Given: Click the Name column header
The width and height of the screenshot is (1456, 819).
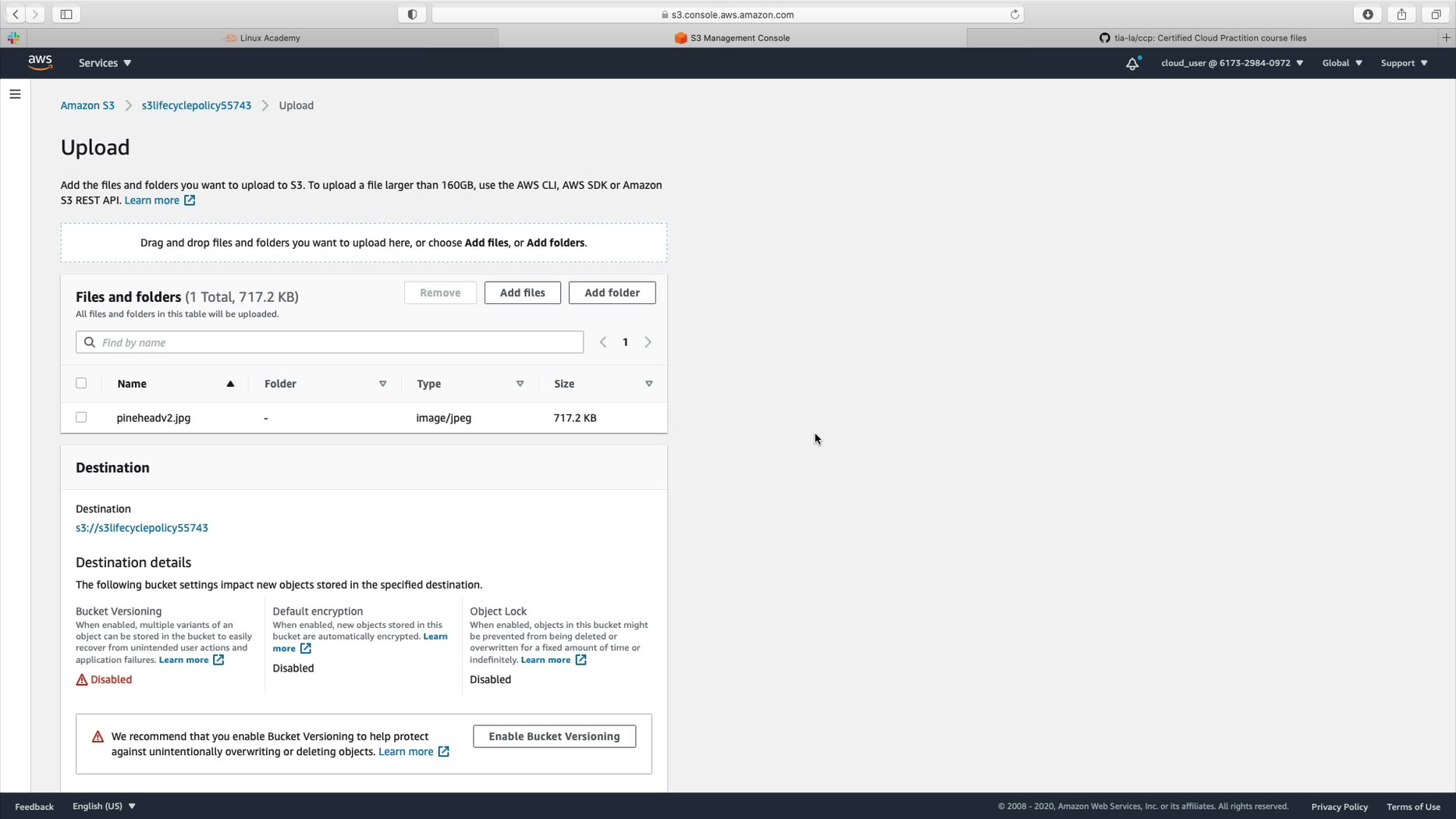Looking at the screenshot, I should tap(132, 384).
